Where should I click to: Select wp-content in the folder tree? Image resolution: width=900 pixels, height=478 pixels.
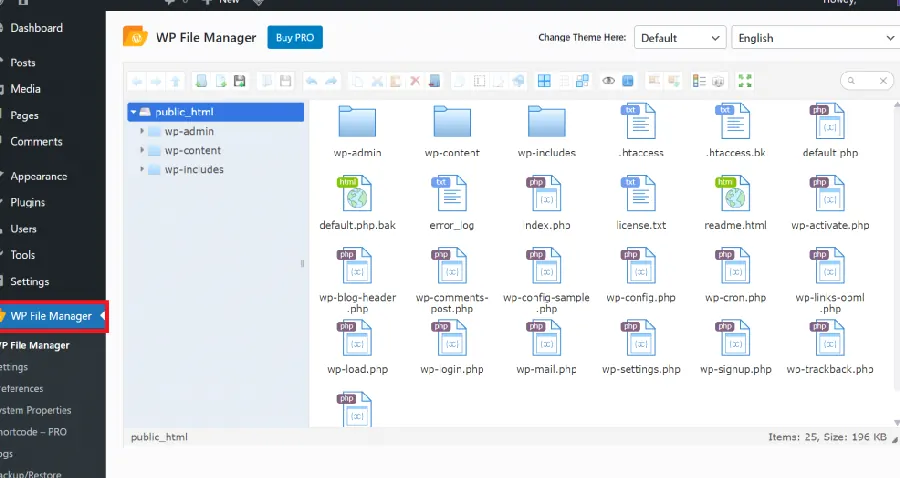click(x=192, y=150)
